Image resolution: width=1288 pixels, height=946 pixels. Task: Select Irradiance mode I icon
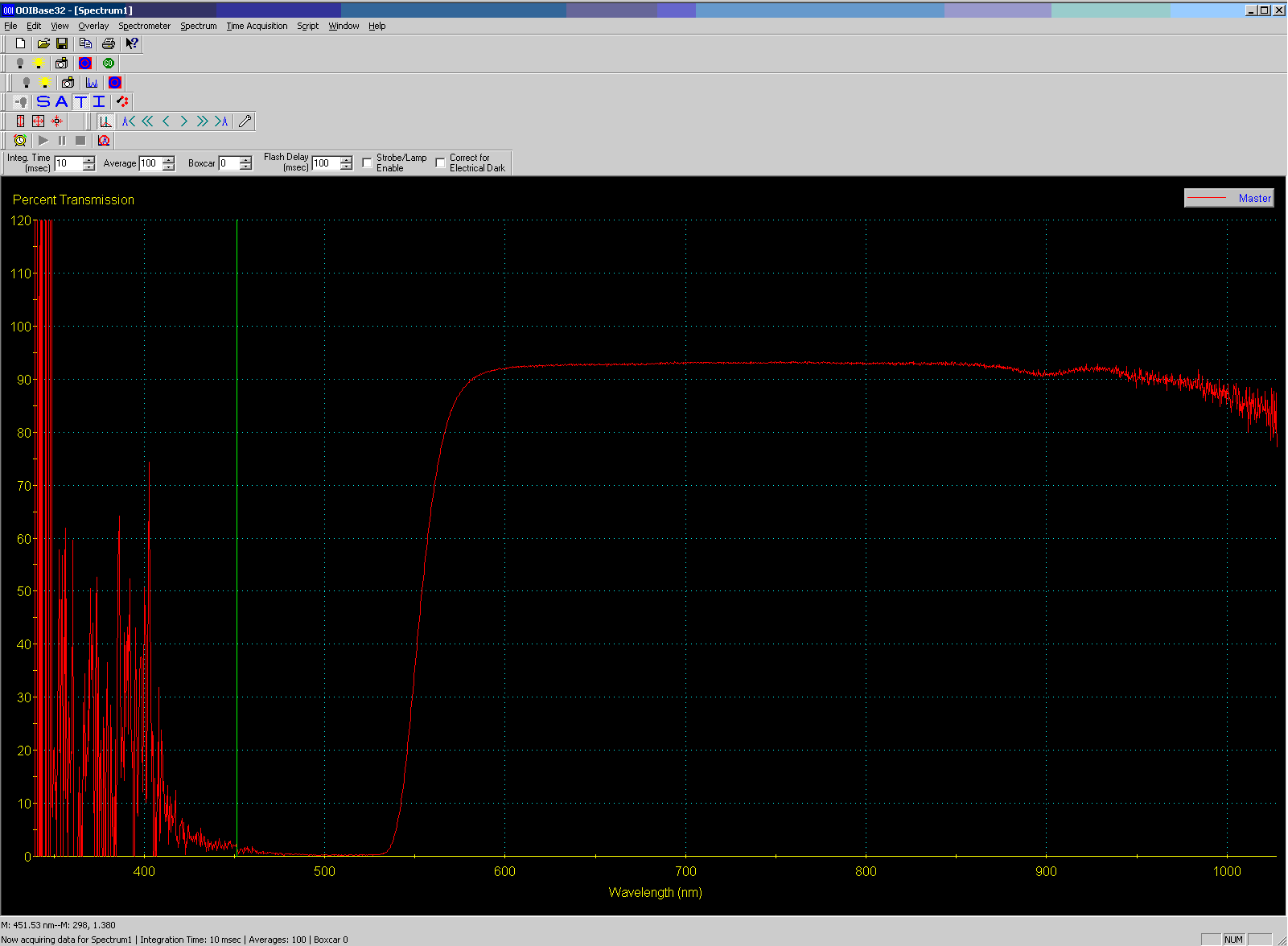click(99, 101)
